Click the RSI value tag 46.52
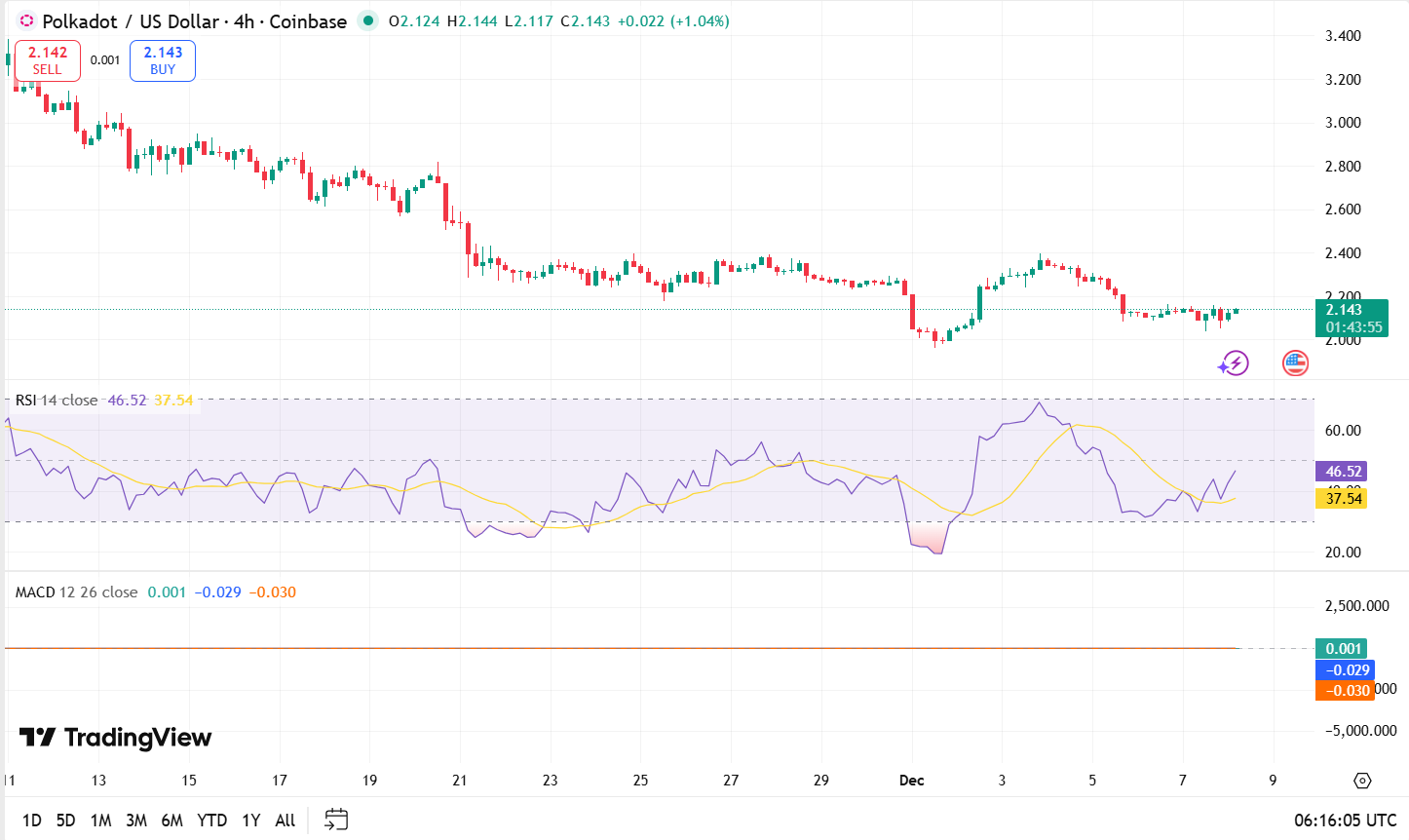Viewport: 1409px width, 840px height. (1343, 472)
